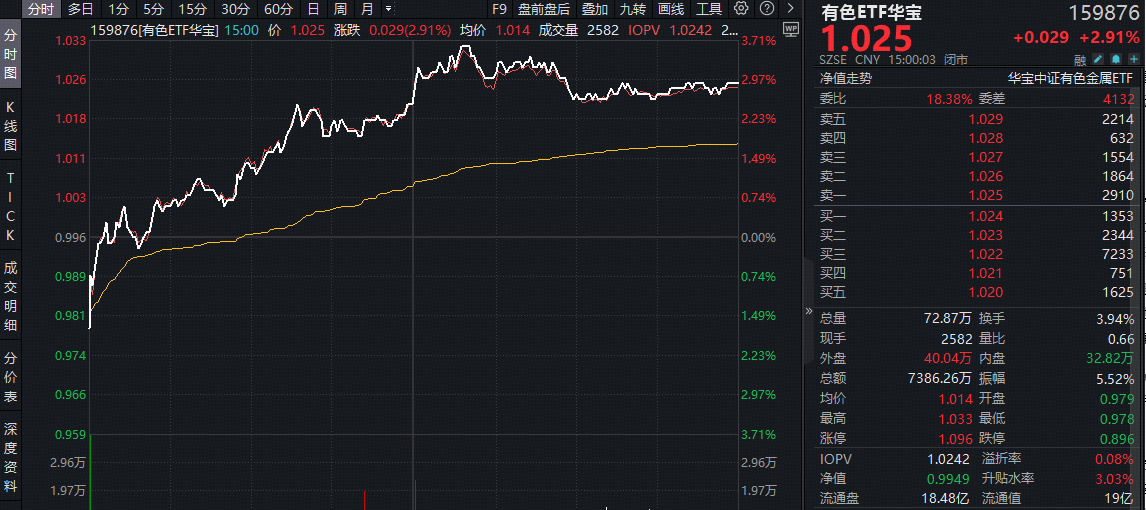Viewport: 1146px width, 510px height.
Task: Select the 成交明细 sidebar item
Action: tap(11, 296)
